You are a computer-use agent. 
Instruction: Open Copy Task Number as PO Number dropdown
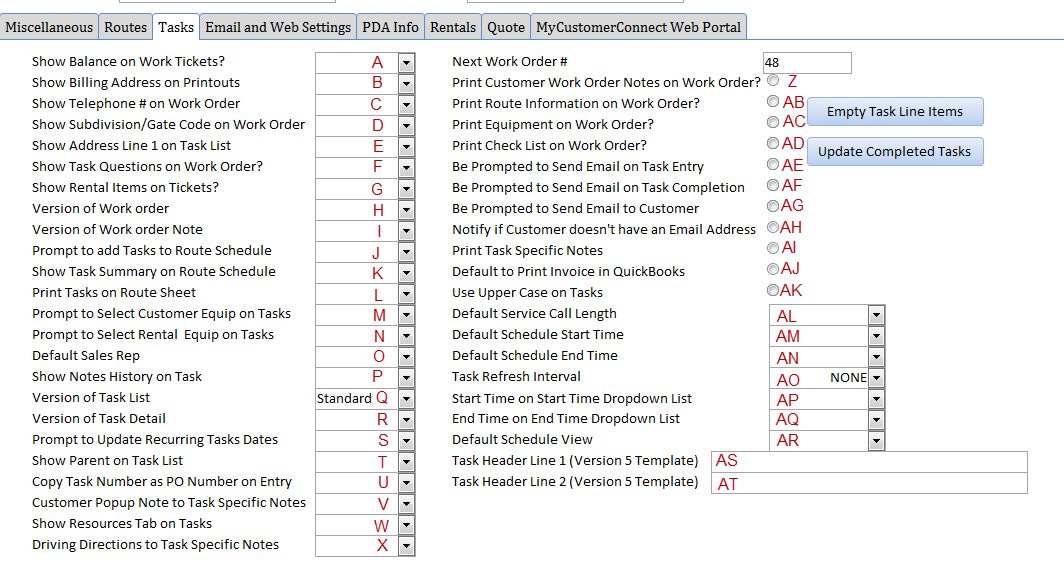pyautogui.click(x=406, y=484)
